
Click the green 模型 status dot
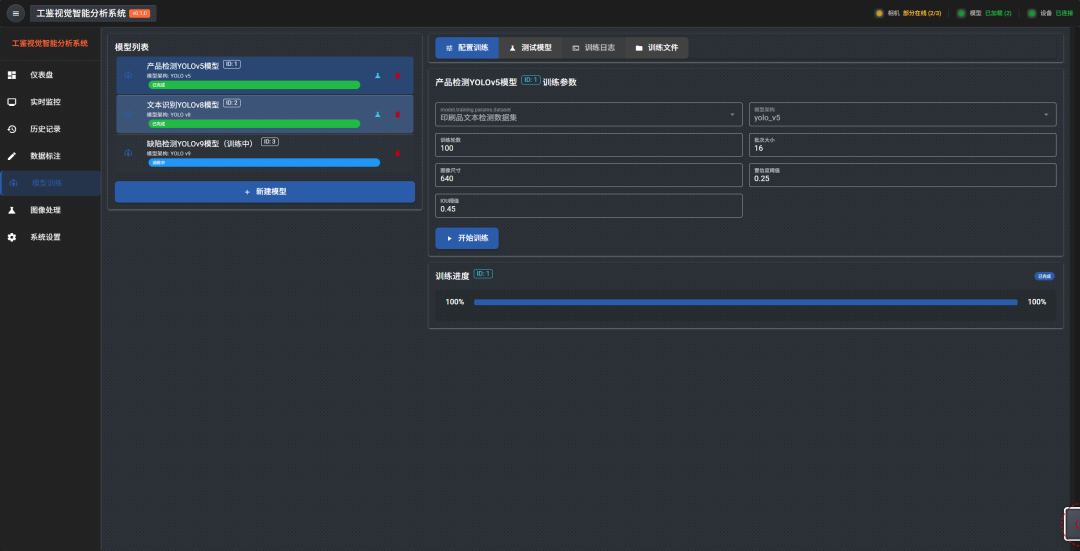point(962,13)
